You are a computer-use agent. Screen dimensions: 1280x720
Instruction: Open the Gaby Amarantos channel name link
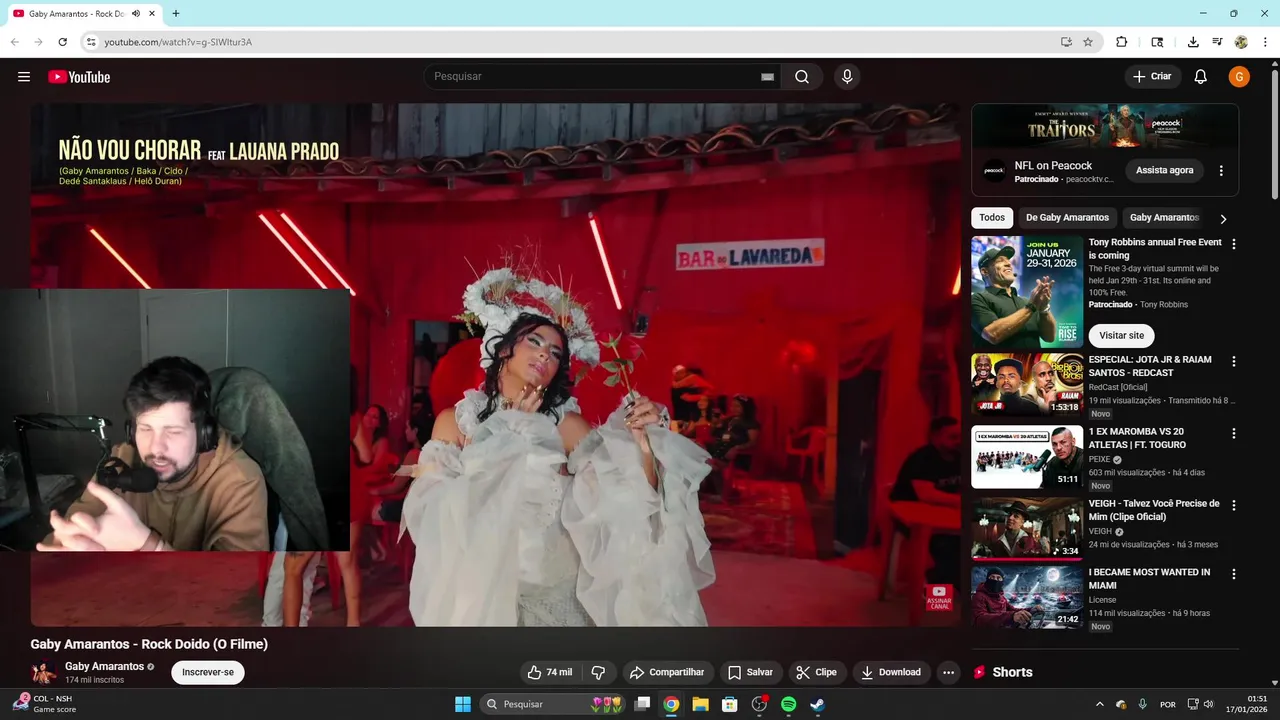[104, 666]
